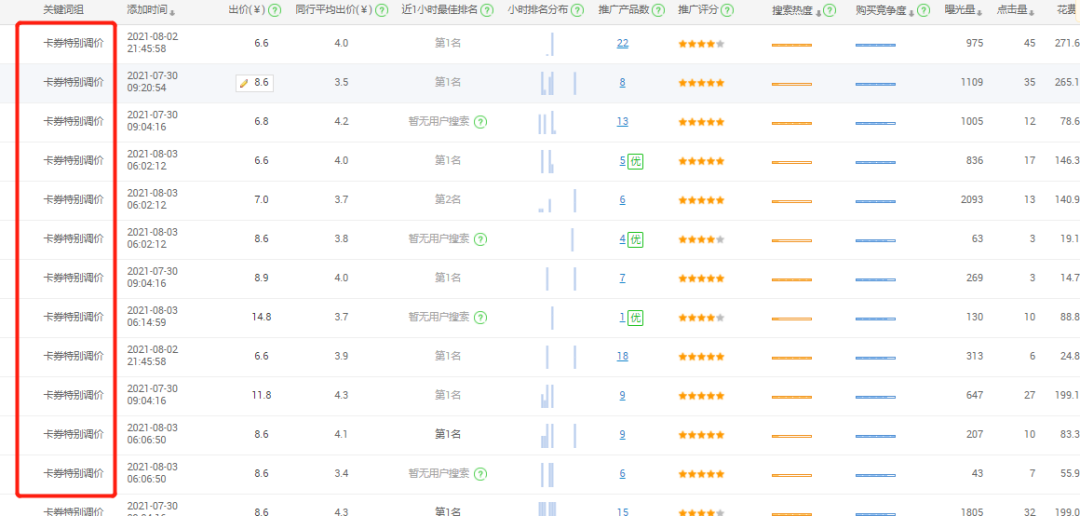Click the 曝光量 column header text

click(961, 10)
